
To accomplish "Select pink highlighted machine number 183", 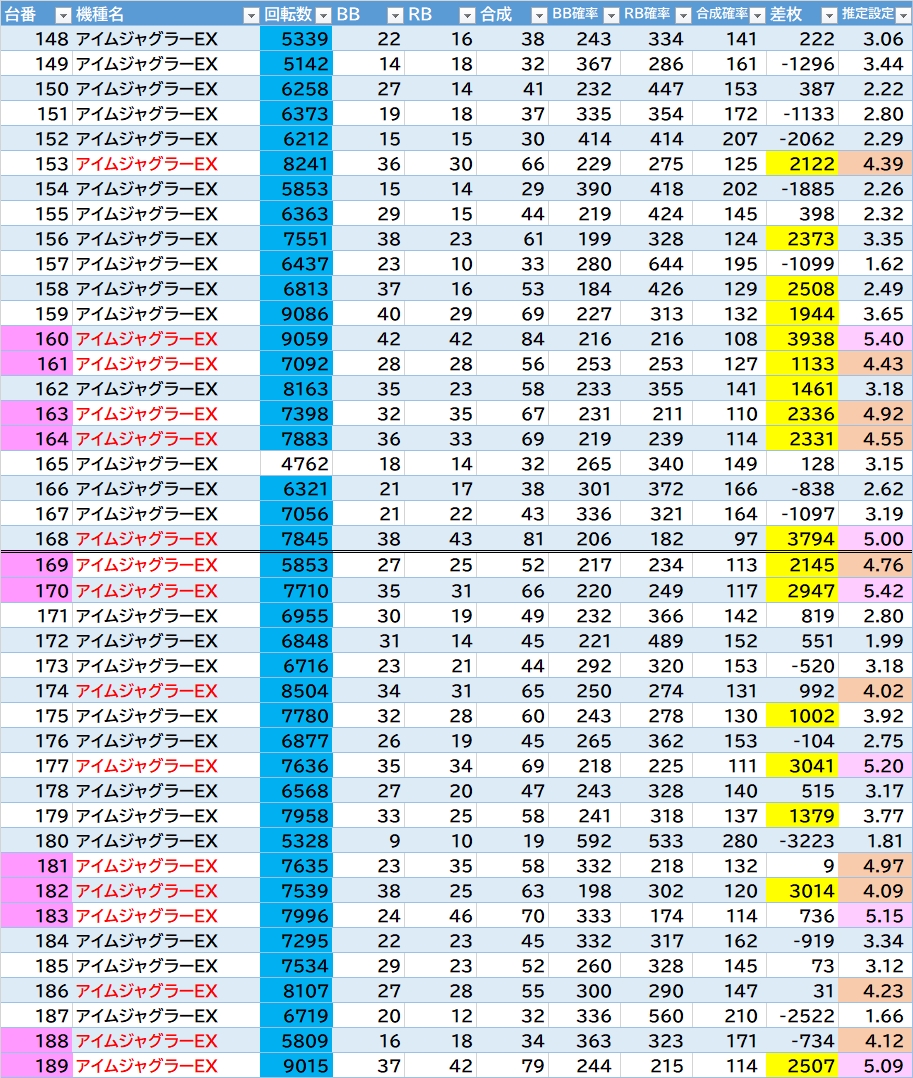I will click(36, 916).
